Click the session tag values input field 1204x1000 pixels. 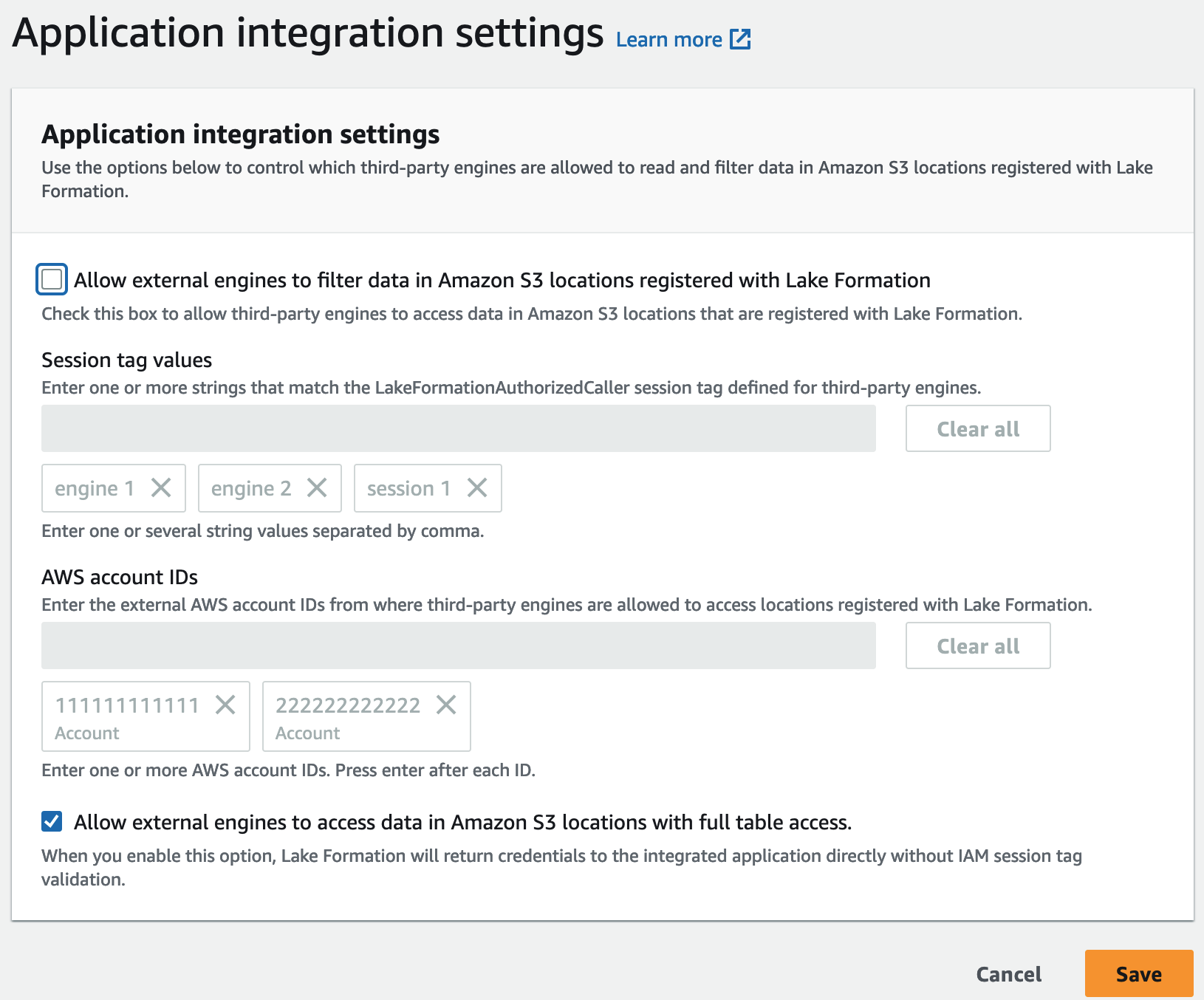[458, 428]
